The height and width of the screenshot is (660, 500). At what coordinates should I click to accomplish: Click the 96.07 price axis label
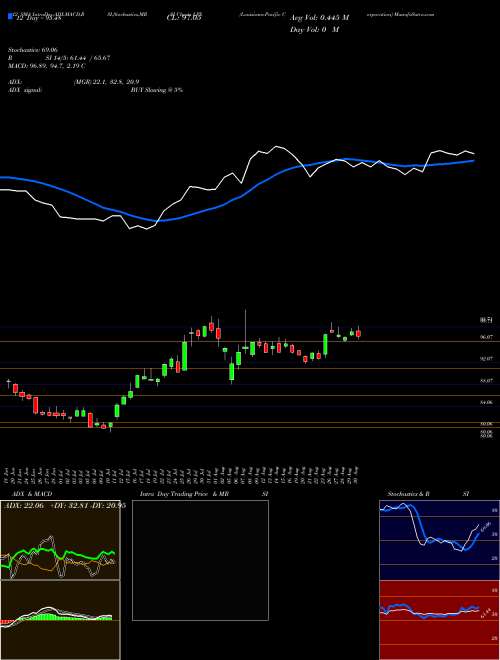tap(487, 337)
